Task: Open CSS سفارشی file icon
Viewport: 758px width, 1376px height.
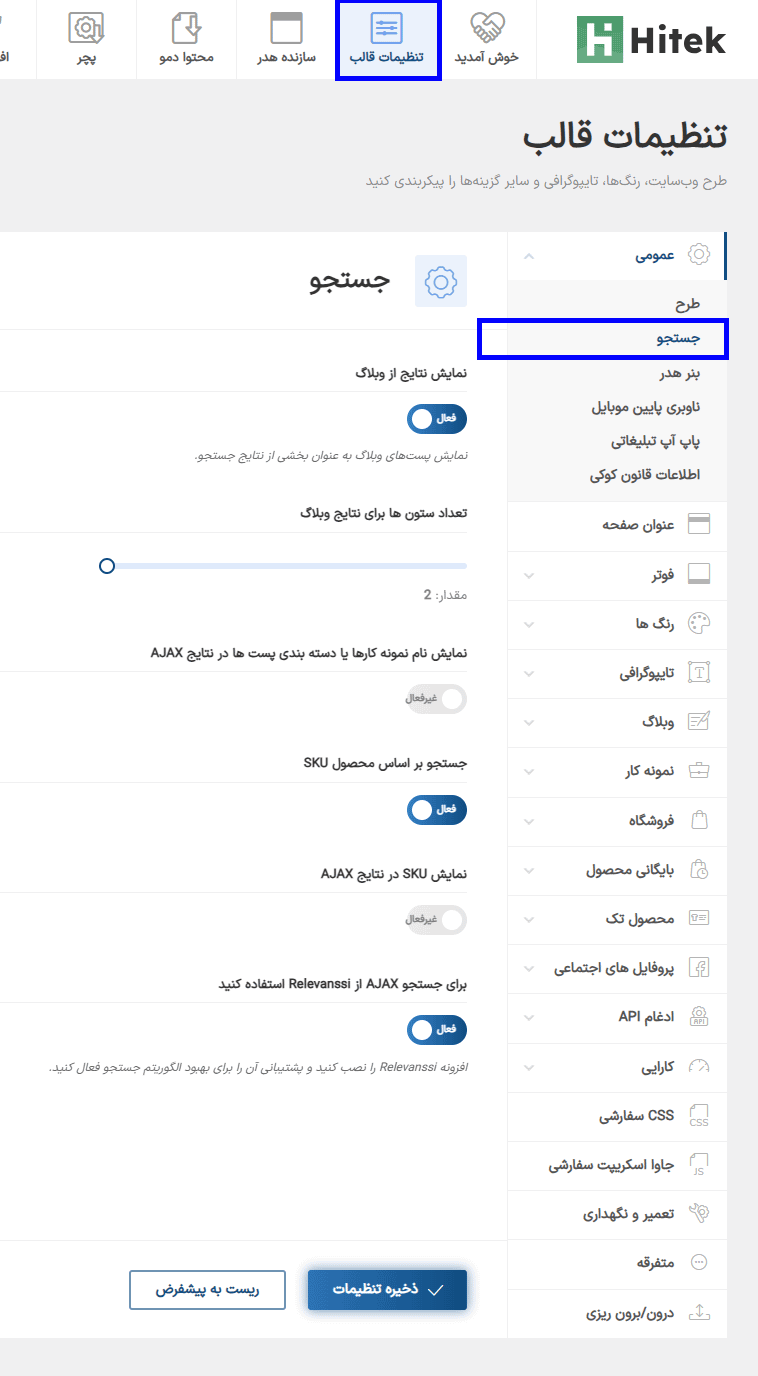Action: coord(700,1115)
